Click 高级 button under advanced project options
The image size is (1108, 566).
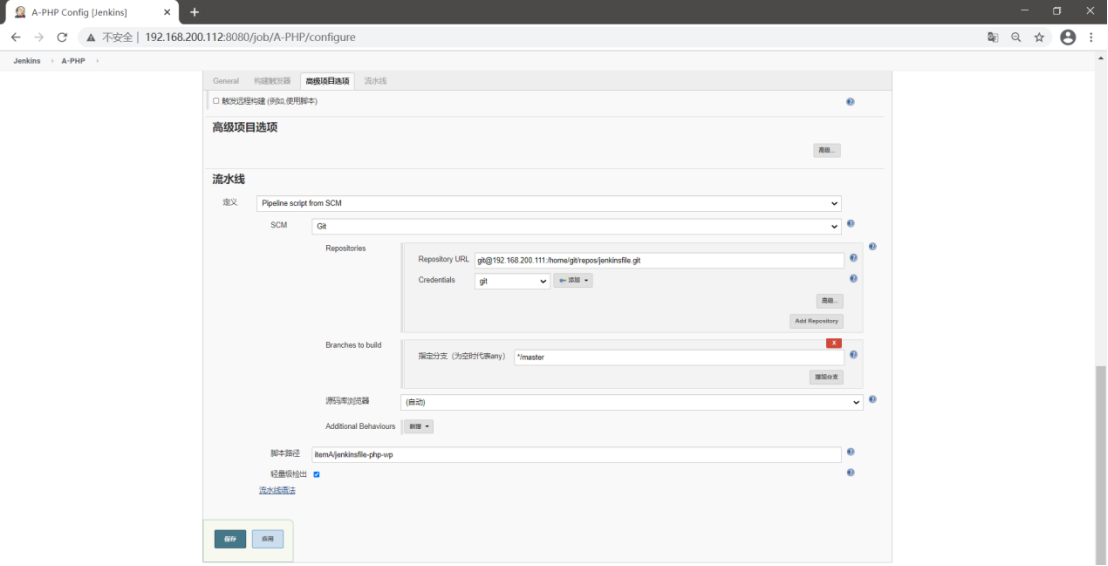pyautogui.click(x=827, y=151)
